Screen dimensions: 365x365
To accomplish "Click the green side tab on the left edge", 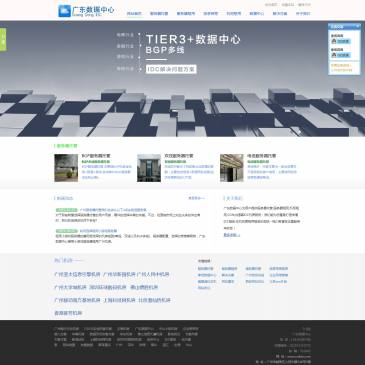I will pyautogui.click(x=3, y=40).
